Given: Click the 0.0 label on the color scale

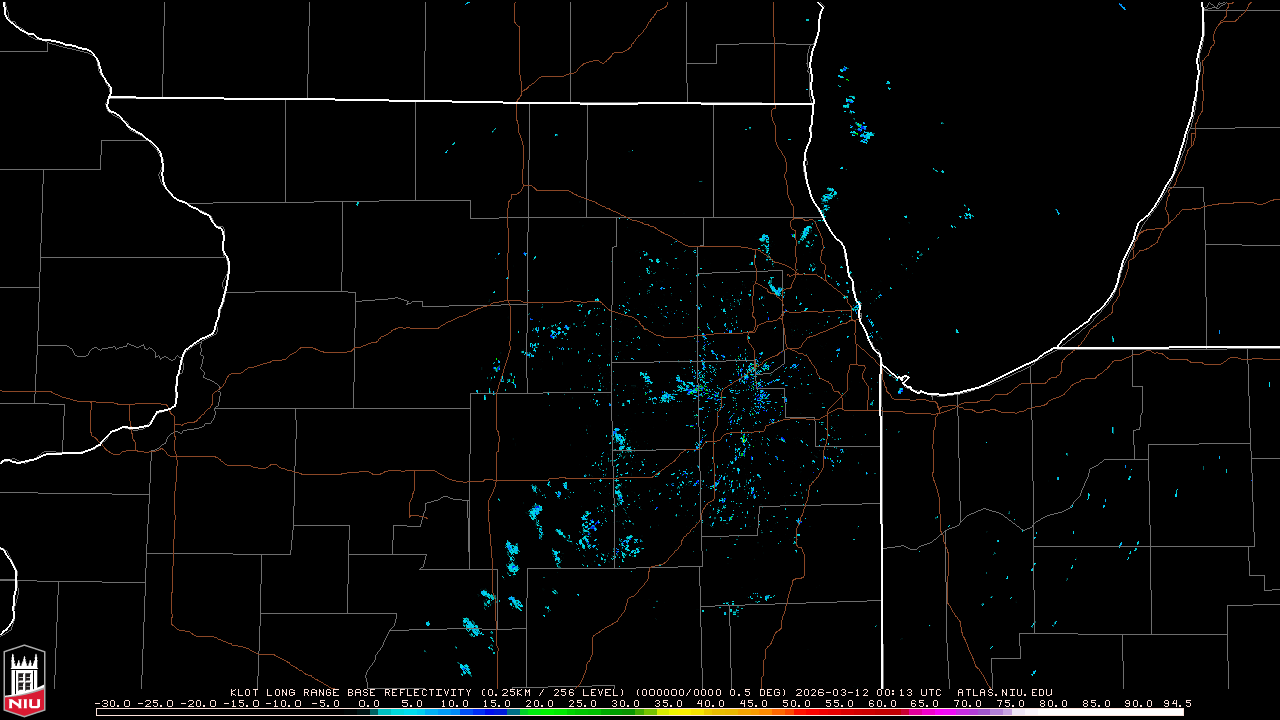Looking at the screenshot, I should [369, 703].
